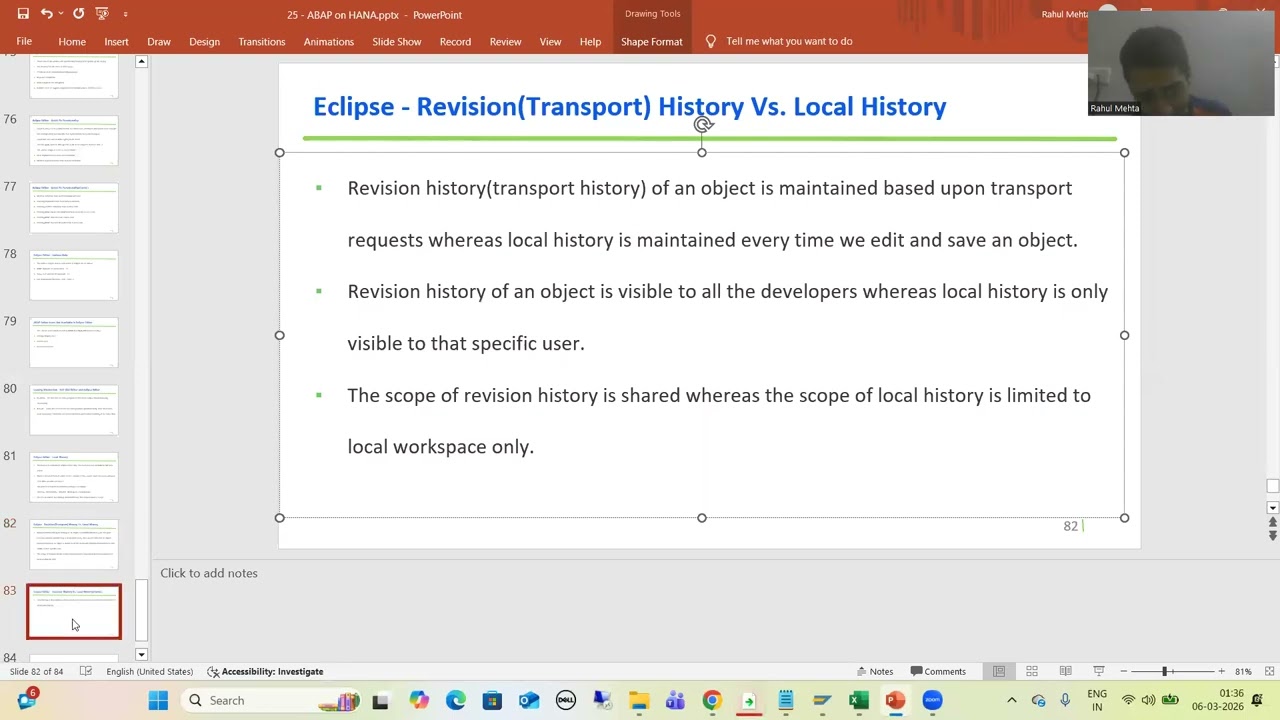Image resolution: width=1280 pixels, height=720 pixels.
Task: Undo the last action
Action: point(46,14)
